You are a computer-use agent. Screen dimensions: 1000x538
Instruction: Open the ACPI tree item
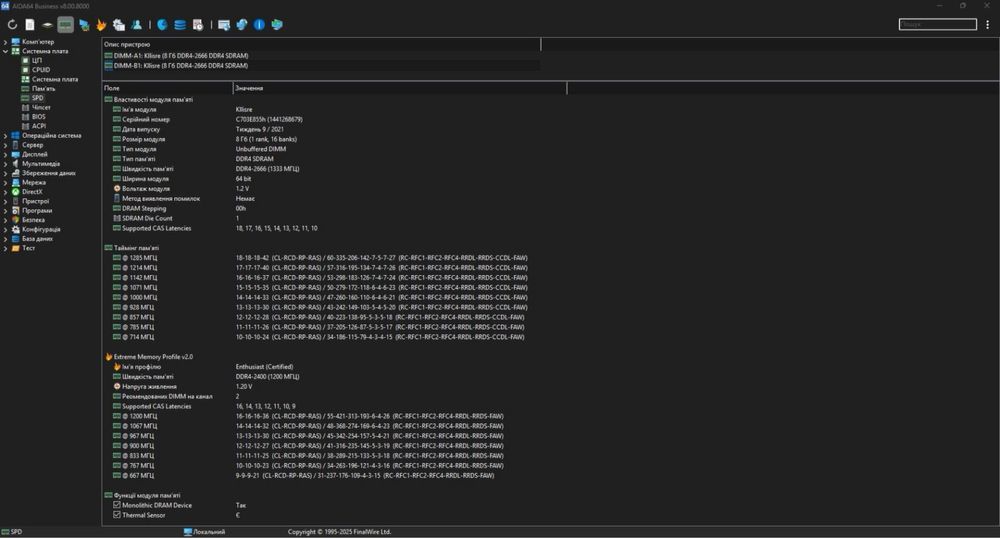tap(39, 126)
